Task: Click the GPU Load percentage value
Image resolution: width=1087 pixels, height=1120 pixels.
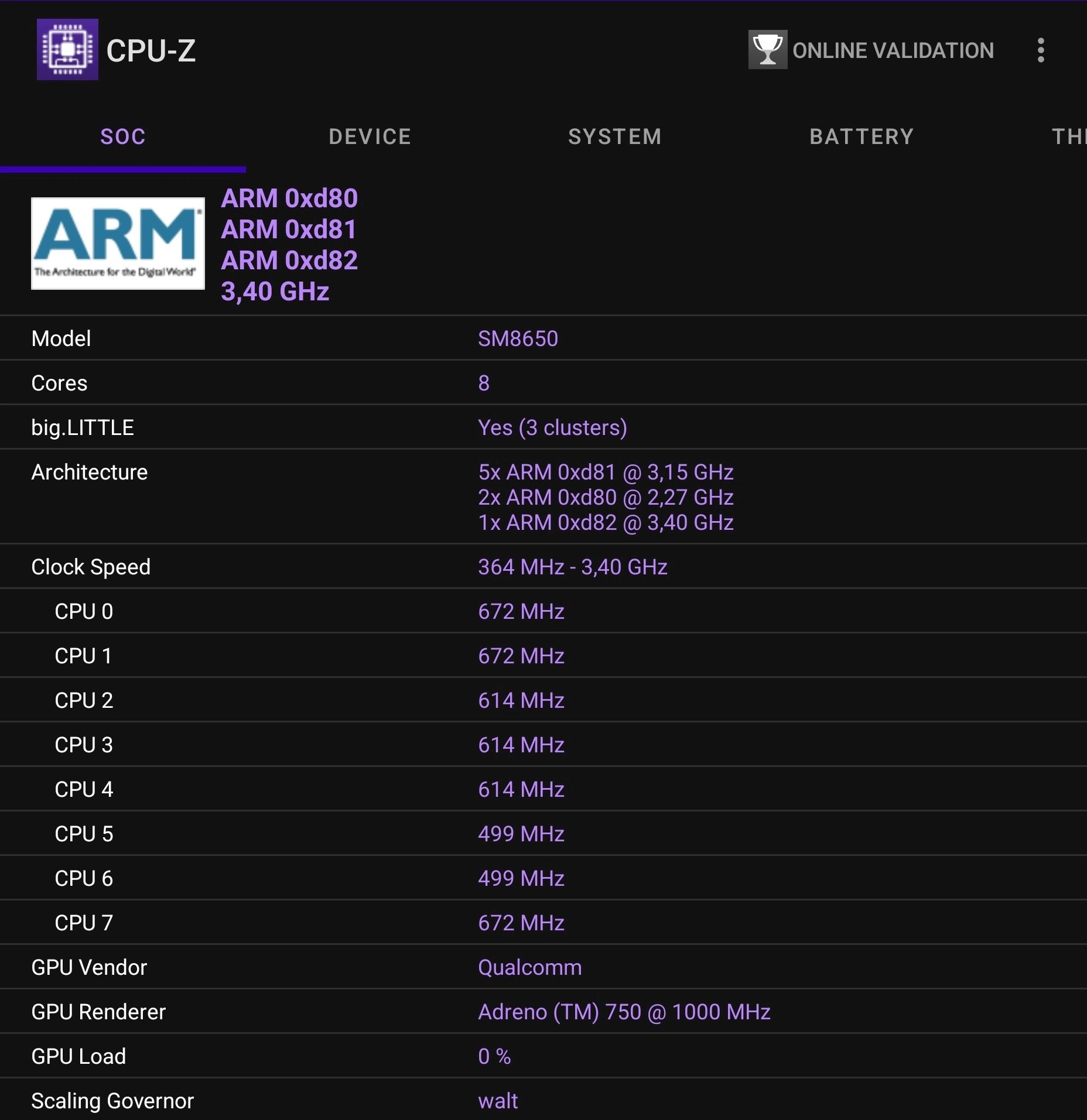Action: coord(494,1056)
